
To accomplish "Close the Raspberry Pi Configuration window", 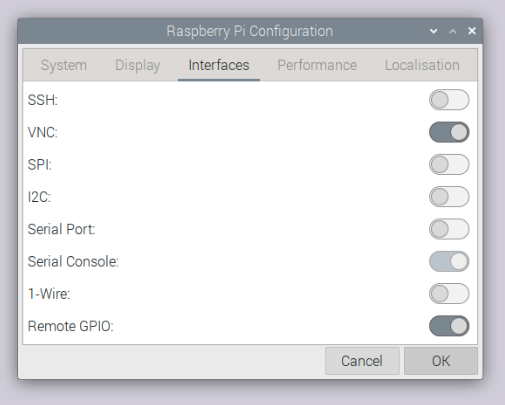I will [x=472, y=31].
